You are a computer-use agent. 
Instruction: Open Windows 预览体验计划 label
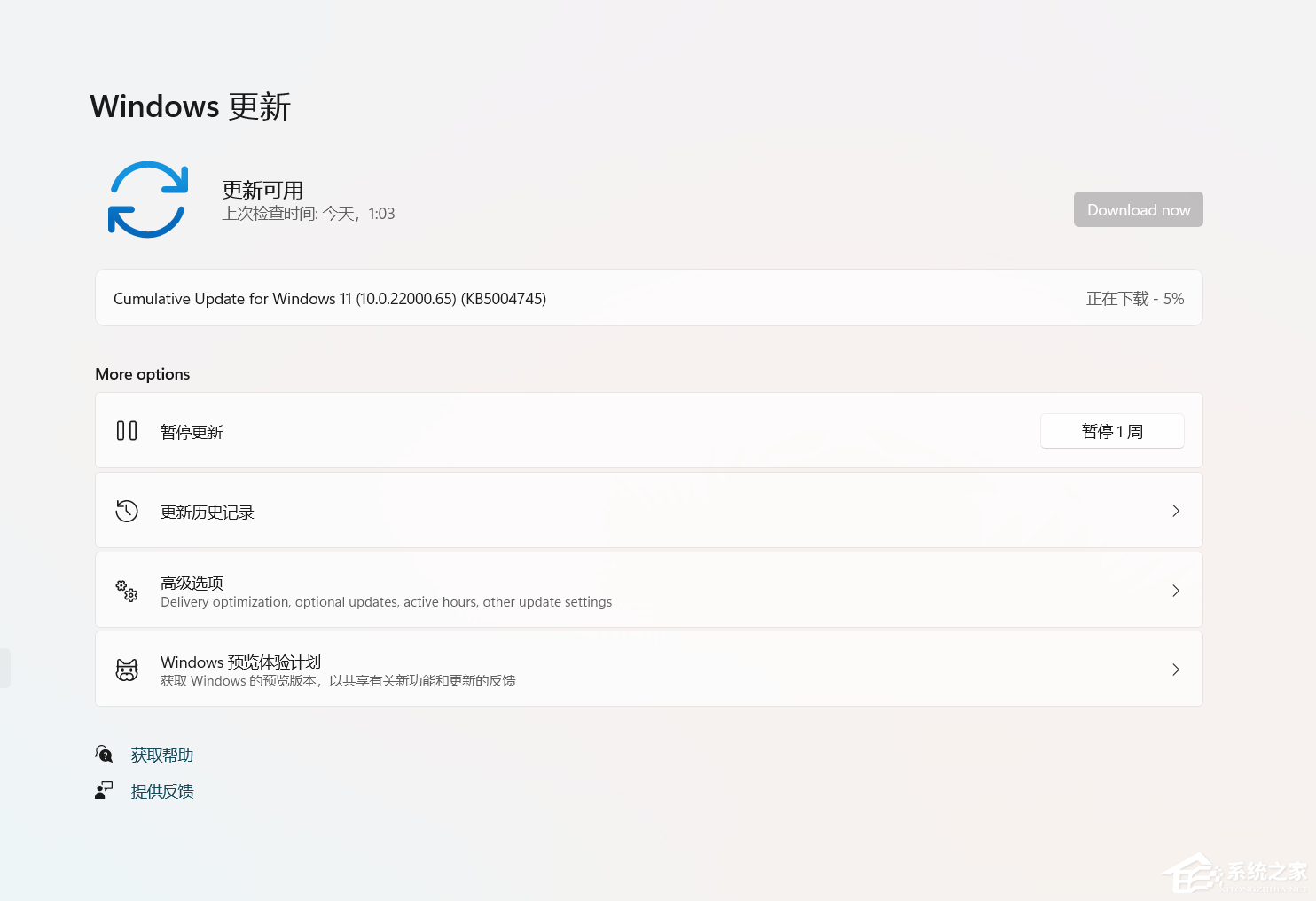(240, 662)
